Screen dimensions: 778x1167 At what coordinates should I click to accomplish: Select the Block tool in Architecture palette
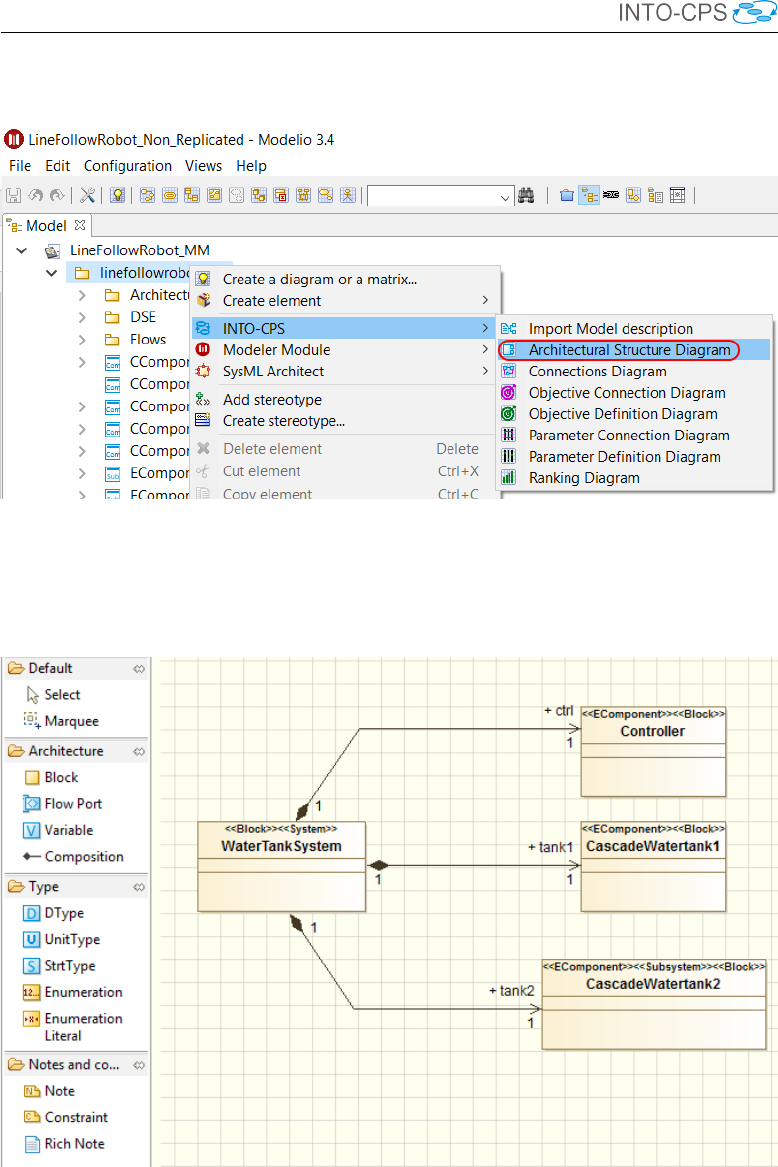pyautogui.click(x=60, y=777)
